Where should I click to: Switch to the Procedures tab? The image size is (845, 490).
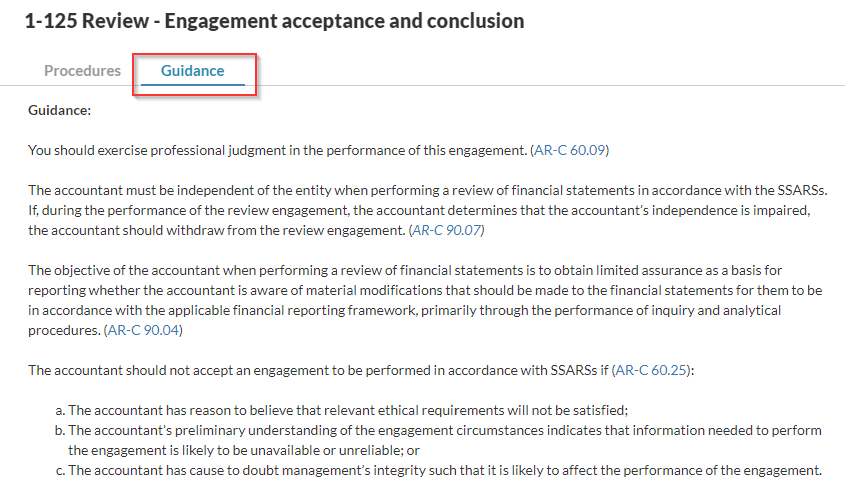coord(82,71)
